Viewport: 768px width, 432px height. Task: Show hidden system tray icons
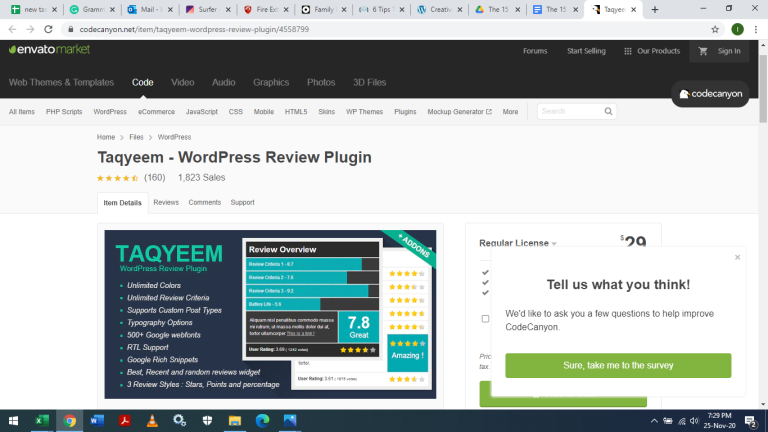[654, 421]
